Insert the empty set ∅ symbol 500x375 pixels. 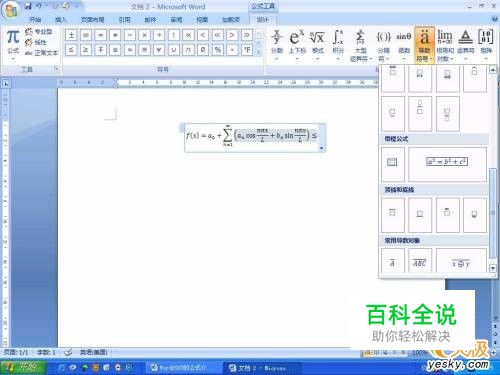pyautogui.click(x=203, y=50)
